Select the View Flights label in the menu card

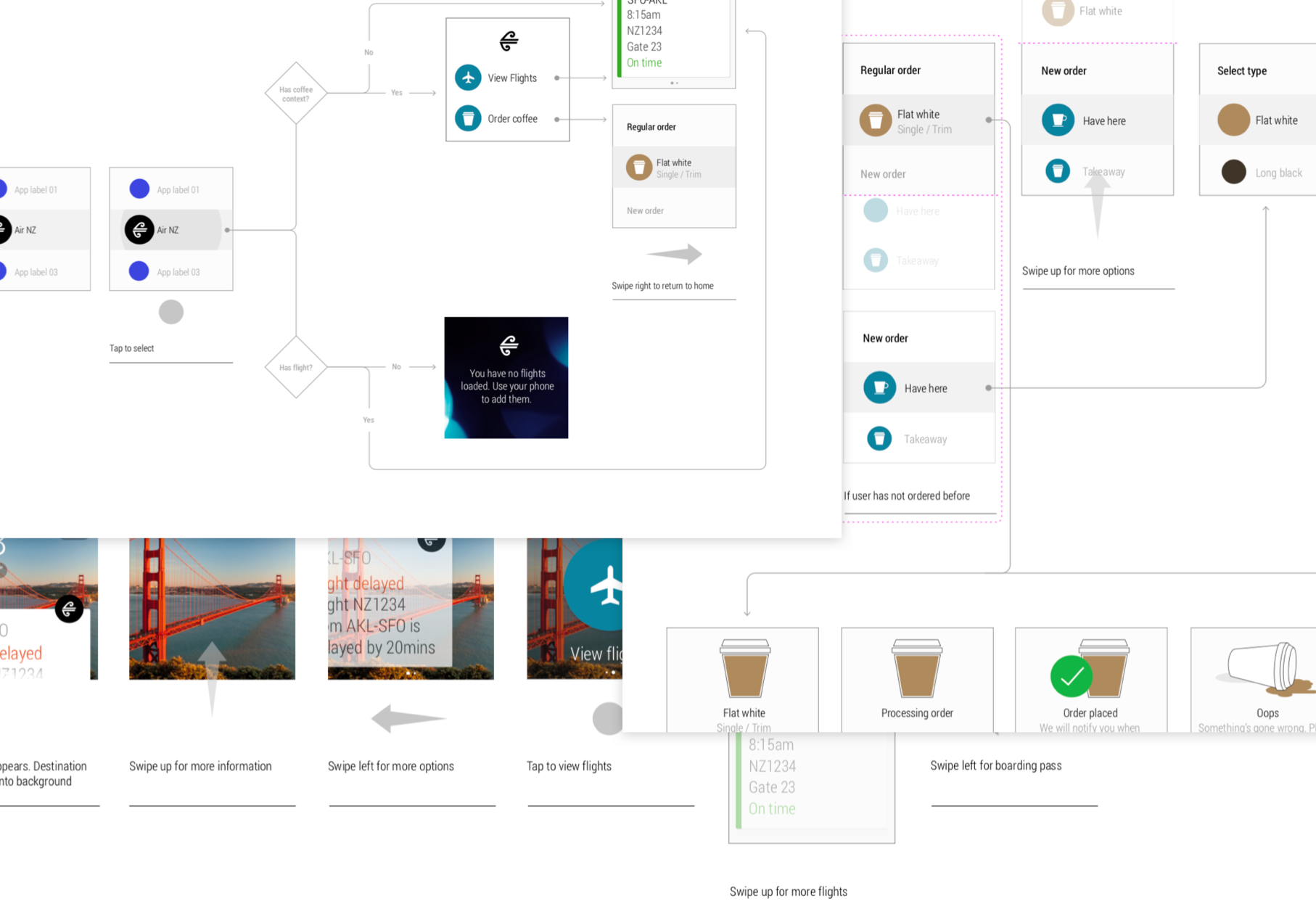point(512,78)
